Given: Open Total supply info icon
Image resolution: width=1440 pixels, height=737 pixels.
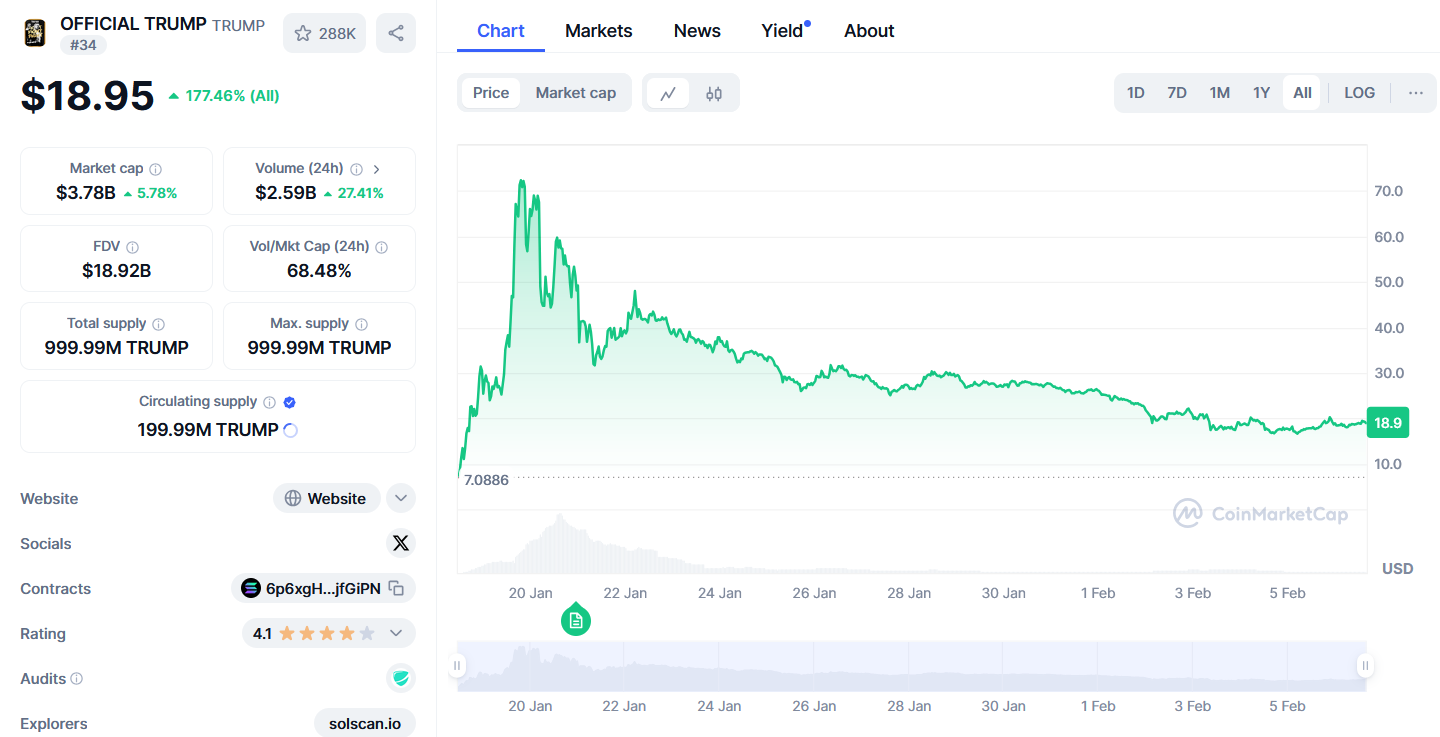Looking at the screenshot, I should click(158, 324).
